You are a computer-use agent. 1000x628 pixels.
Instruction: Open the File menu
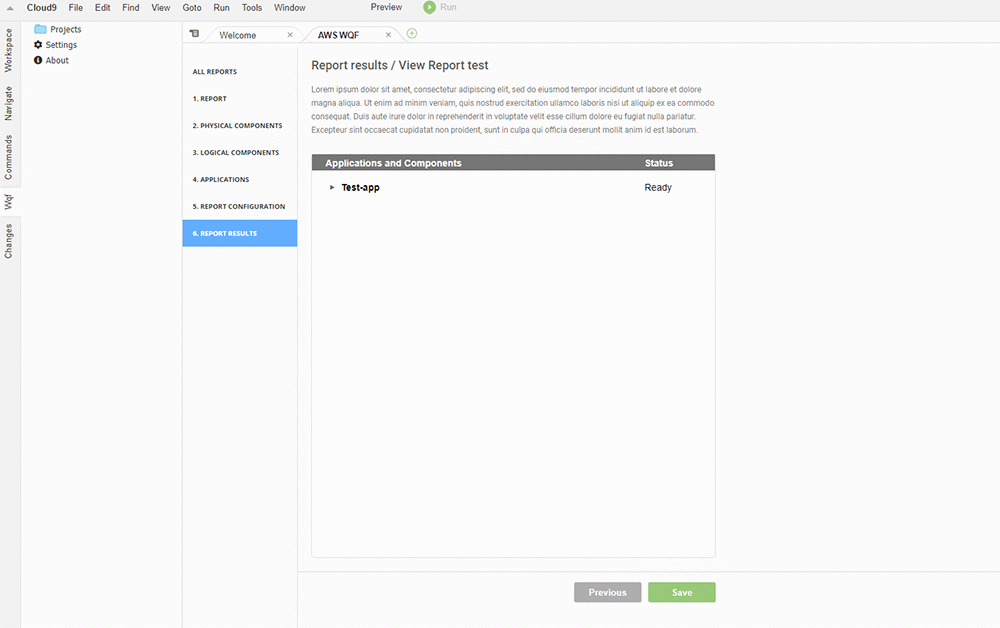(x=76, y=8)
